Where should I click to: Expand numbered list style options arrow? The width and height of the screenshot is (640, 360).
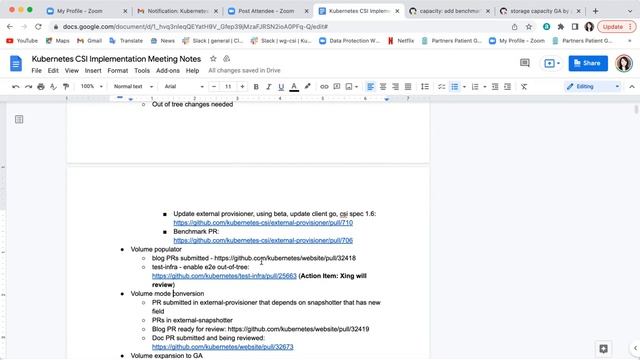(485, 87)
